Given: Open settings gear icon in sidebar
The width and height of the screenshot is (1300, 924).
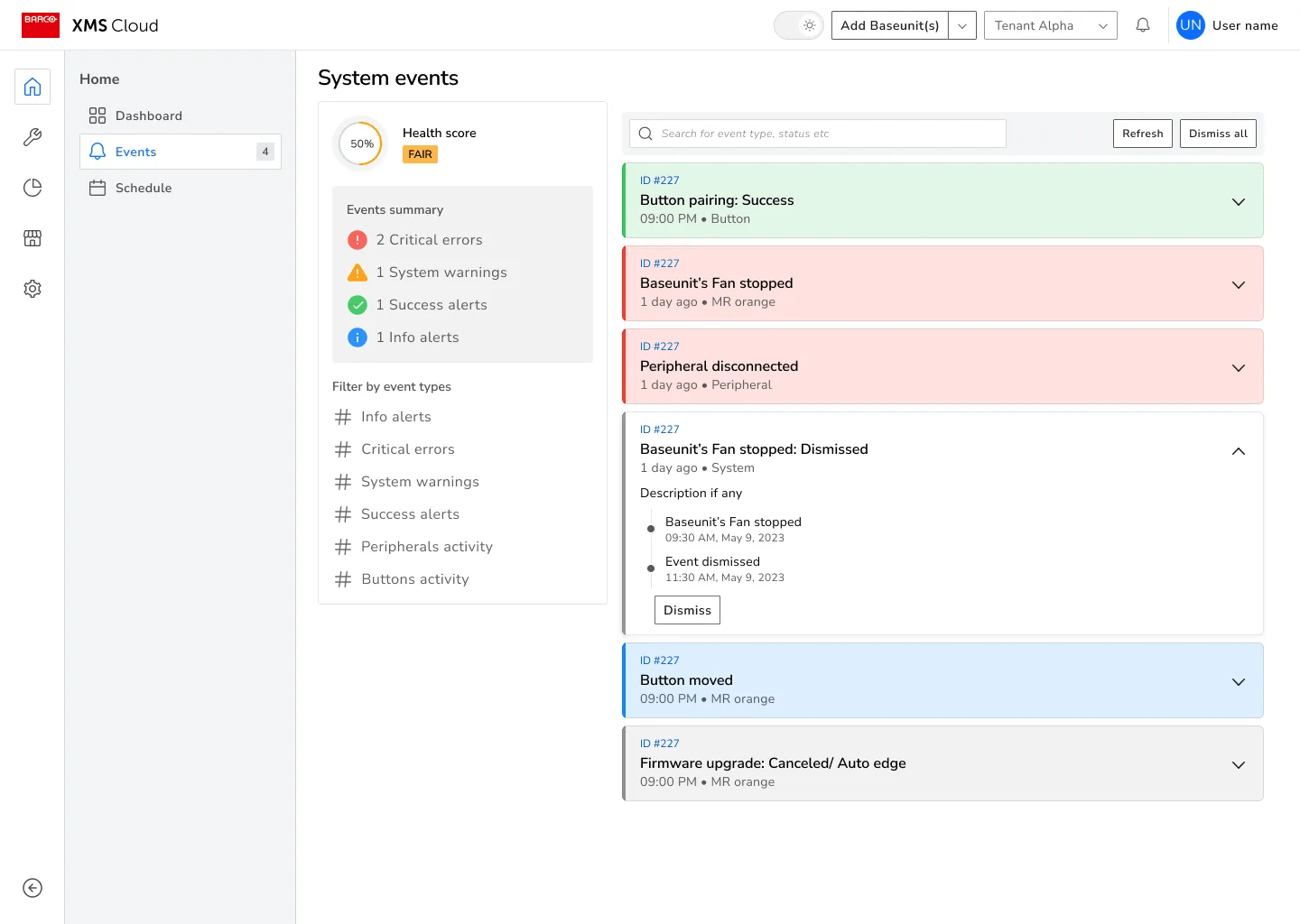Looking at the screenshot, I should (32, 289).
